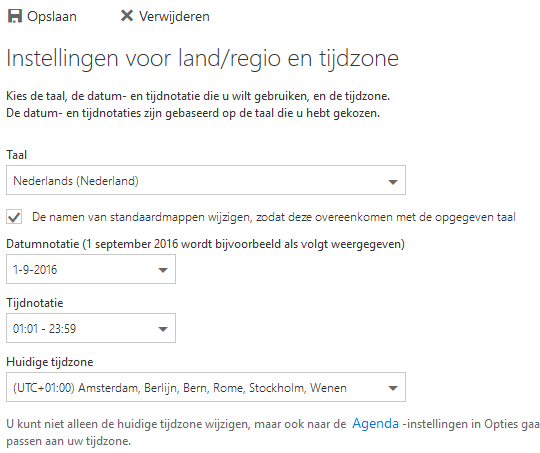Image resolution: width=540 pixels, height=453 pixels.
Task: Click the floppy disk save icon
Action: pos(14,16)
